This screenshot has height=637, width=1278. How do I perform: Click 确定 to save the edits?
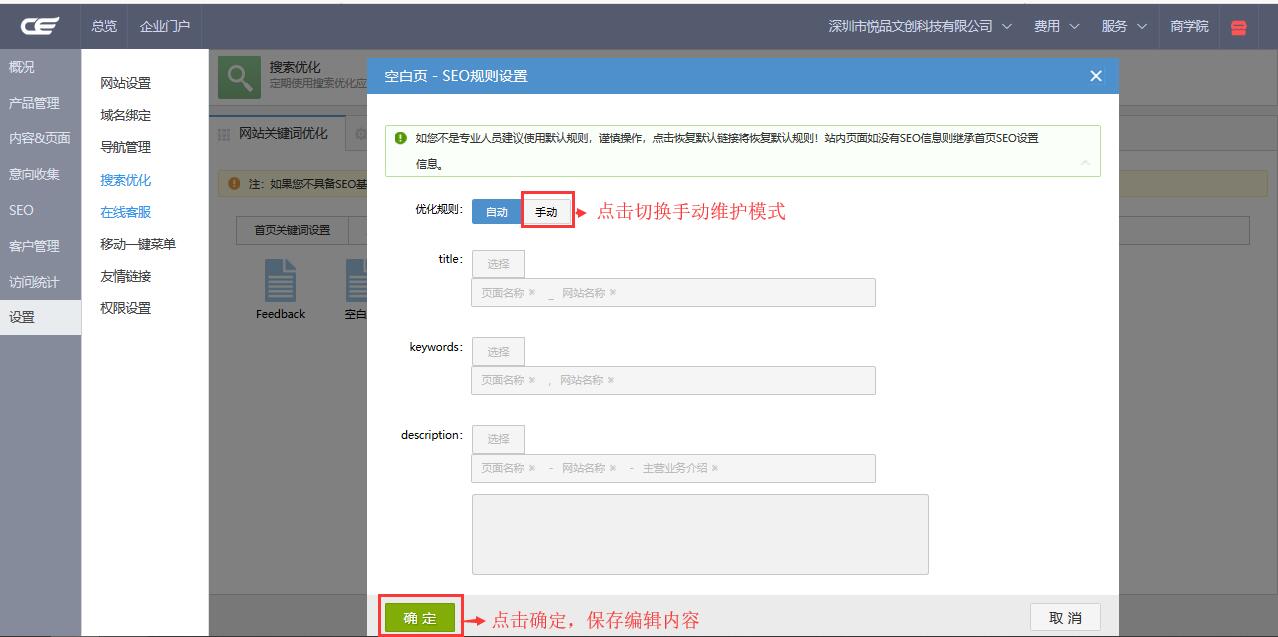420,618
